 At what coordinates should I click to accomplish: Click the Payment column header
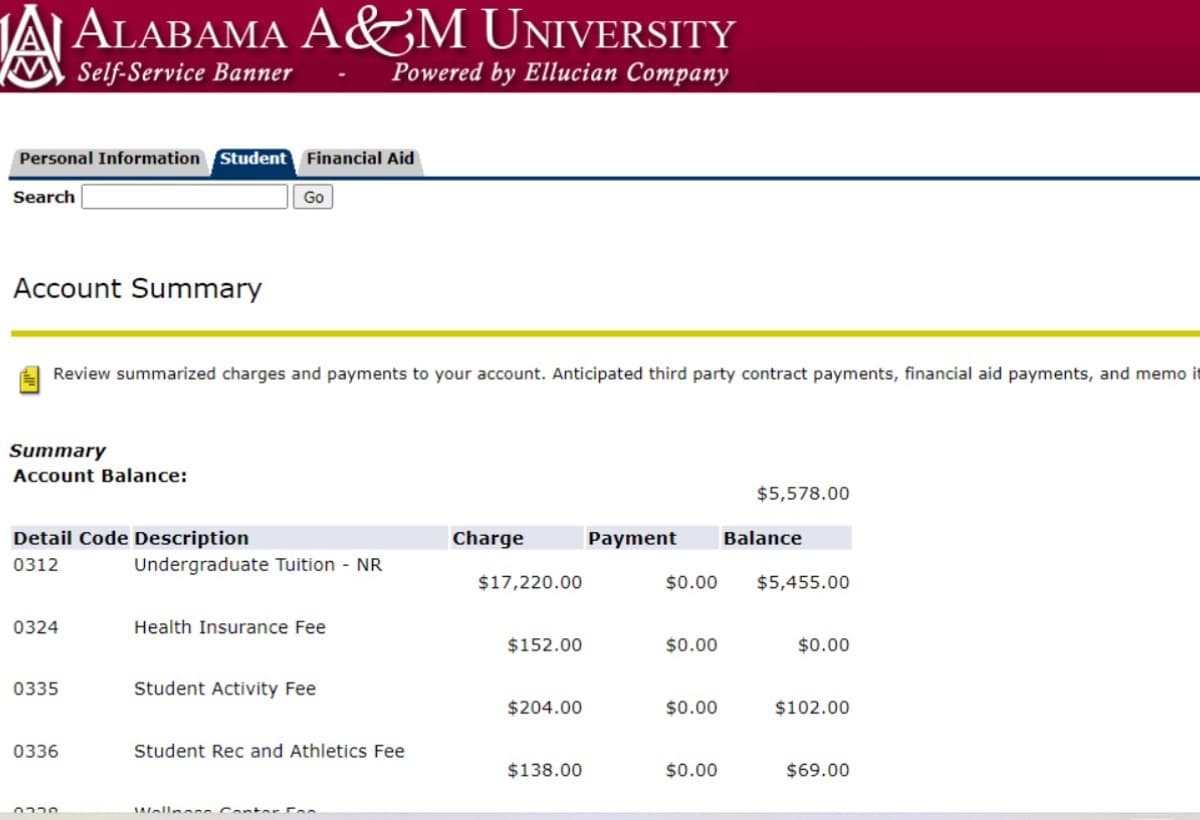click(x=631, y=538)
